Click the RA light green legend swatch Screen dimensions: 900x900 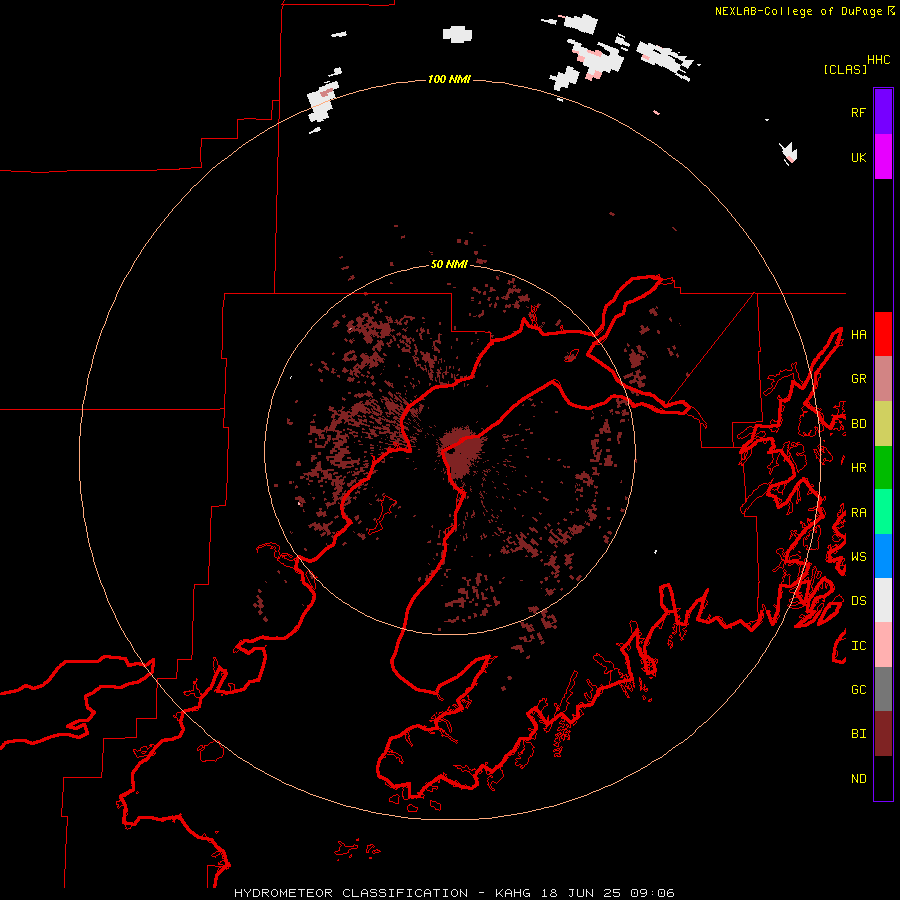click(x=883, y=512)
